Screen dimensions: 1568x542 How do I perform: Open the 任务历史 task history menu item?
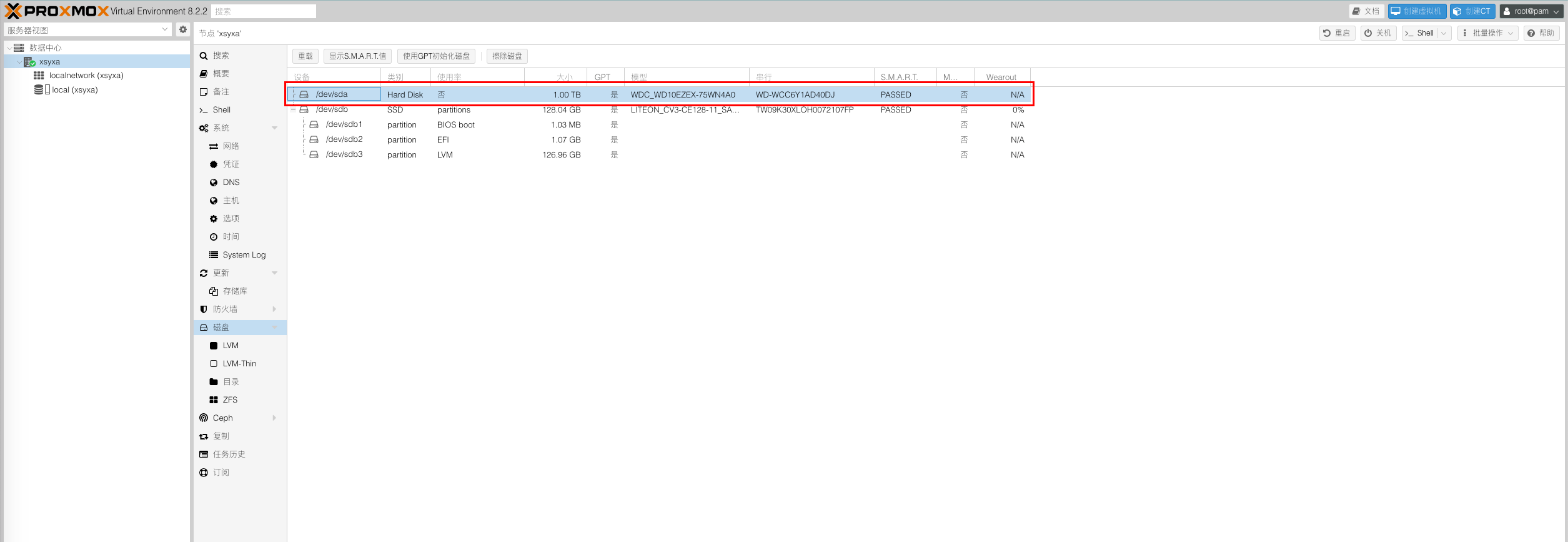pos(229,454)
